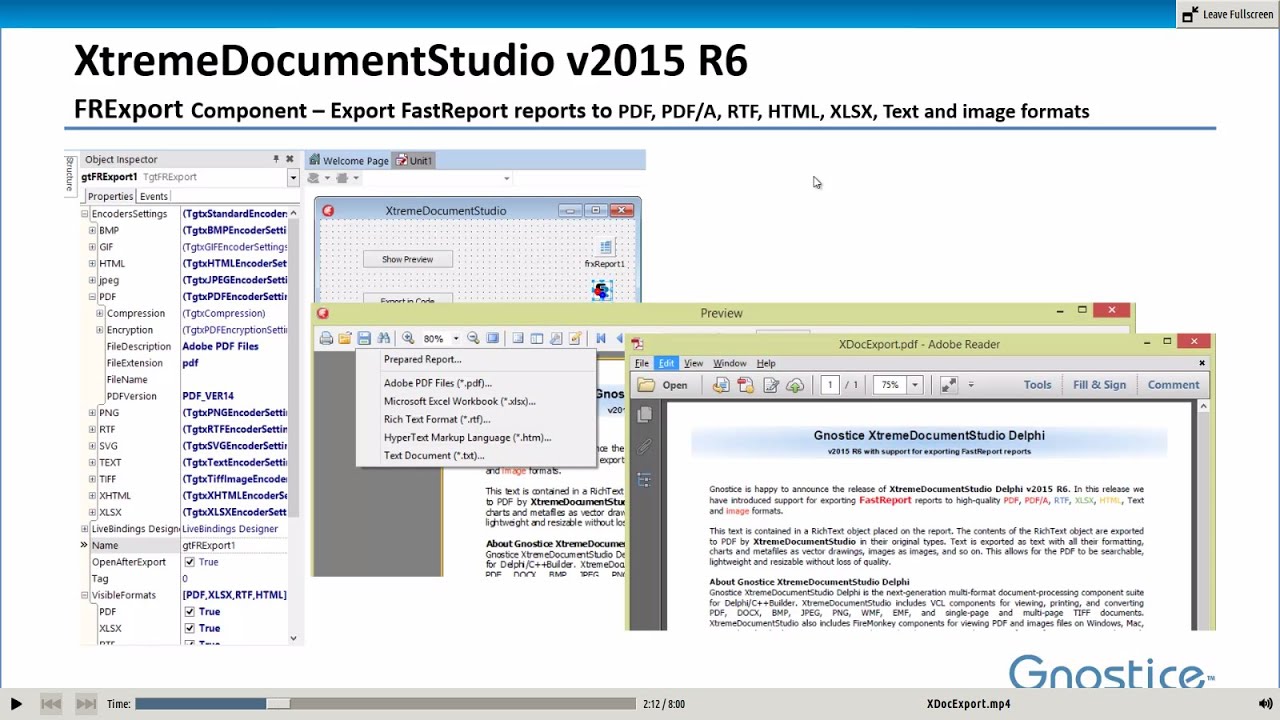Screen dimensions: 1280x720
Task: Pin the Object Inspector panel
Action: tap(276, 159)
